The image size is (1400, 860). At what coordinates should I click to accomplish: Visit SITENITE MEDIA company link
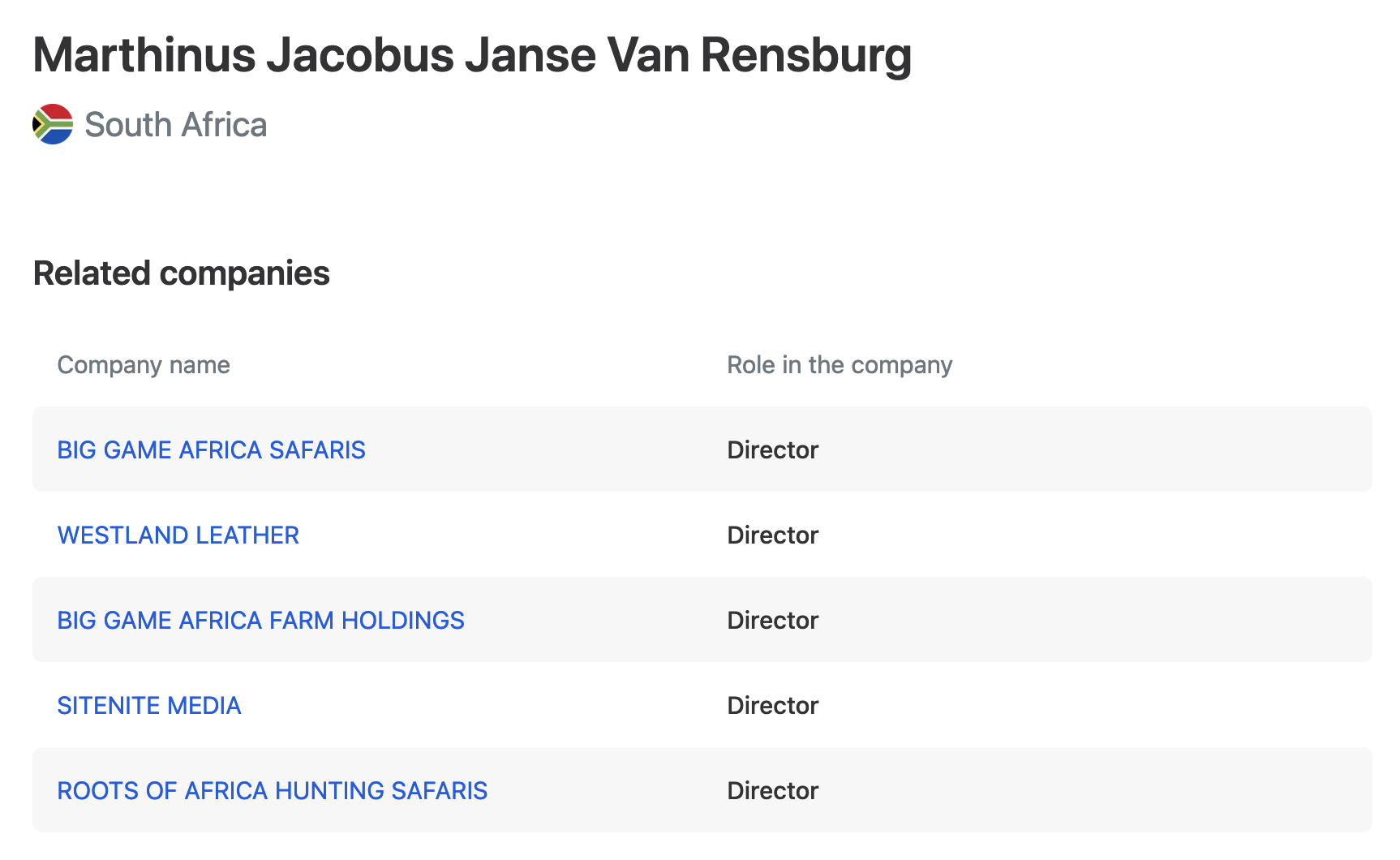click(x=148, y=705)
